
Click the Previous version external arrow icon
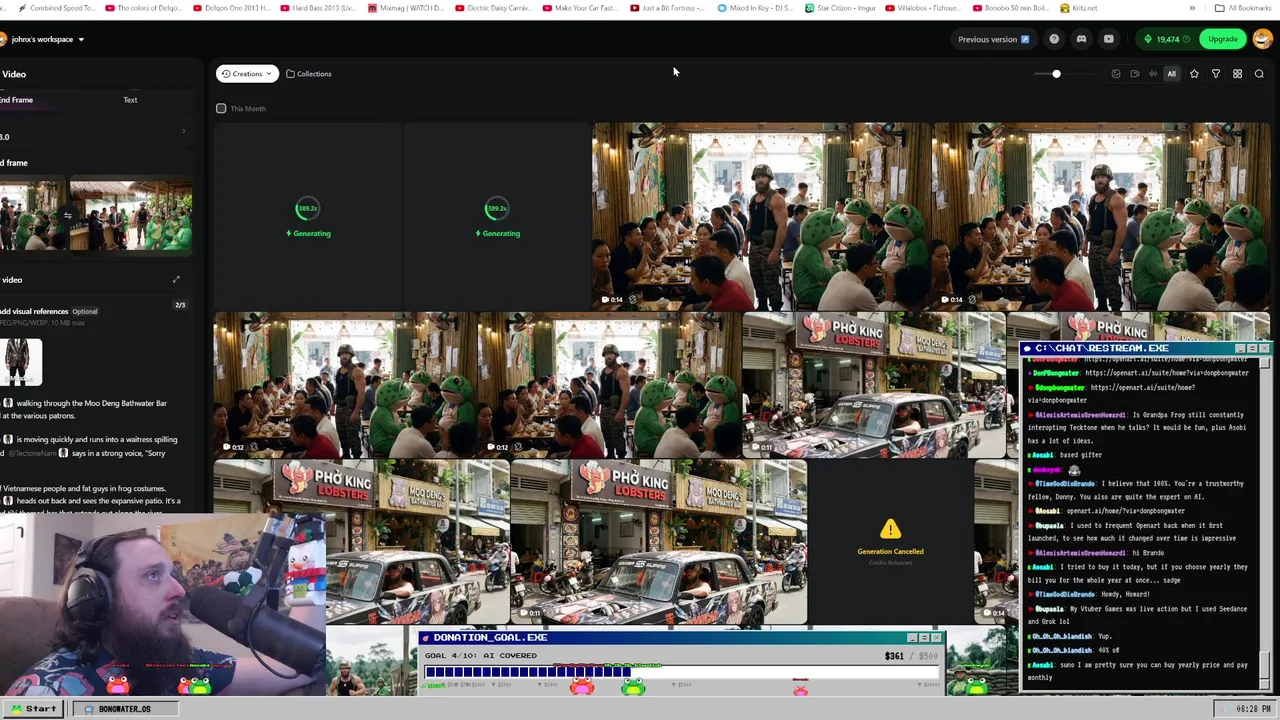(x=1025, y=39)
